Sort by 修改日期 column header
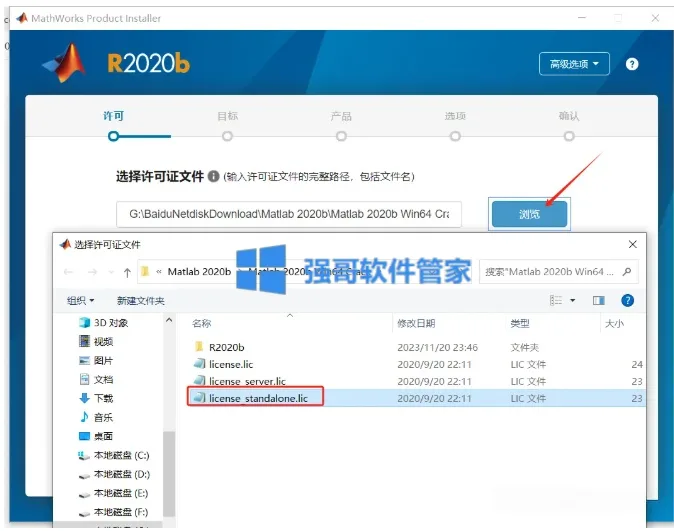The image size is (674, 531). pos(416,323)
